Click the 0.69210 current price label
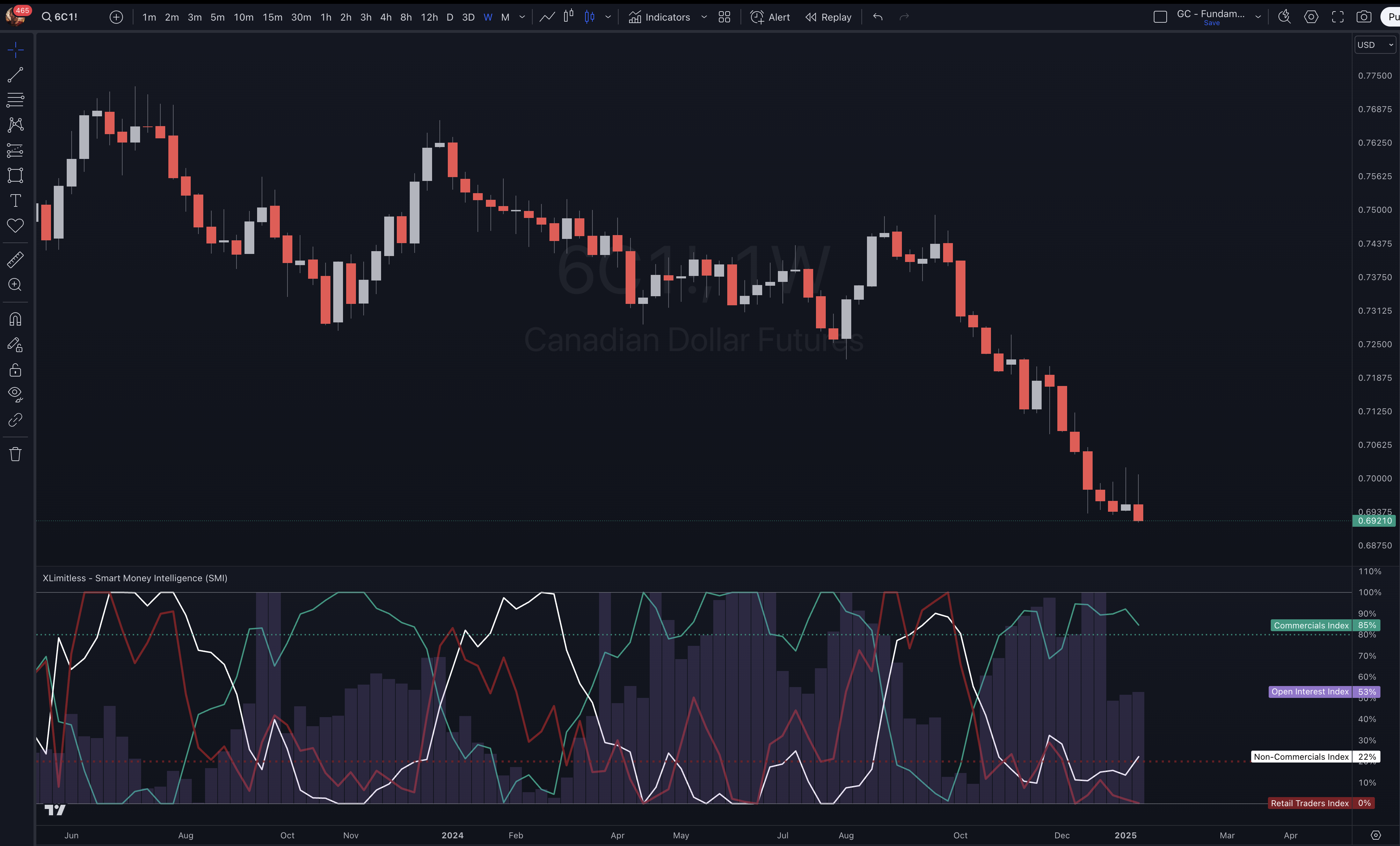 tap(1375, 520)
